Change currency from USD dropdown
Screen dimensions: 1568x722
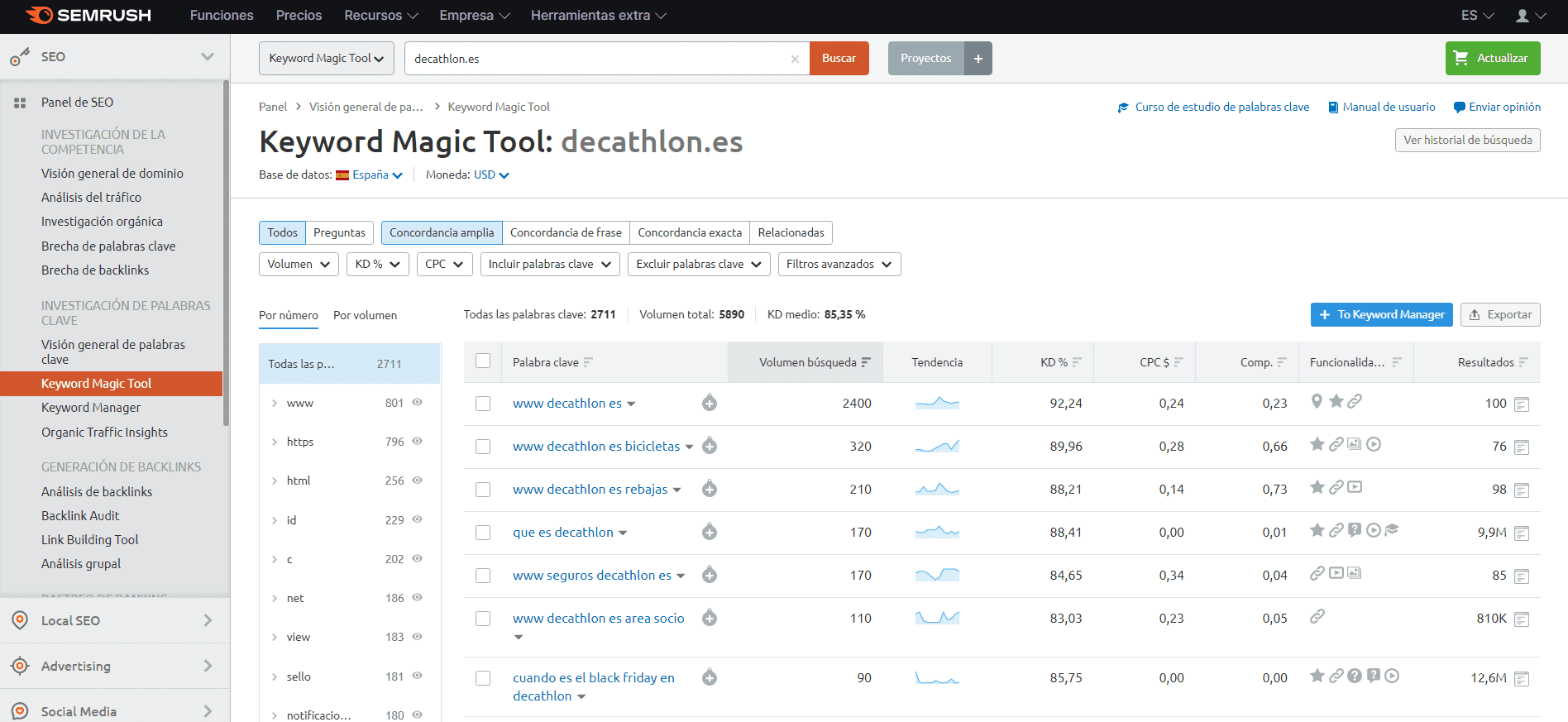pyautogui.click(x=491, y=175)
